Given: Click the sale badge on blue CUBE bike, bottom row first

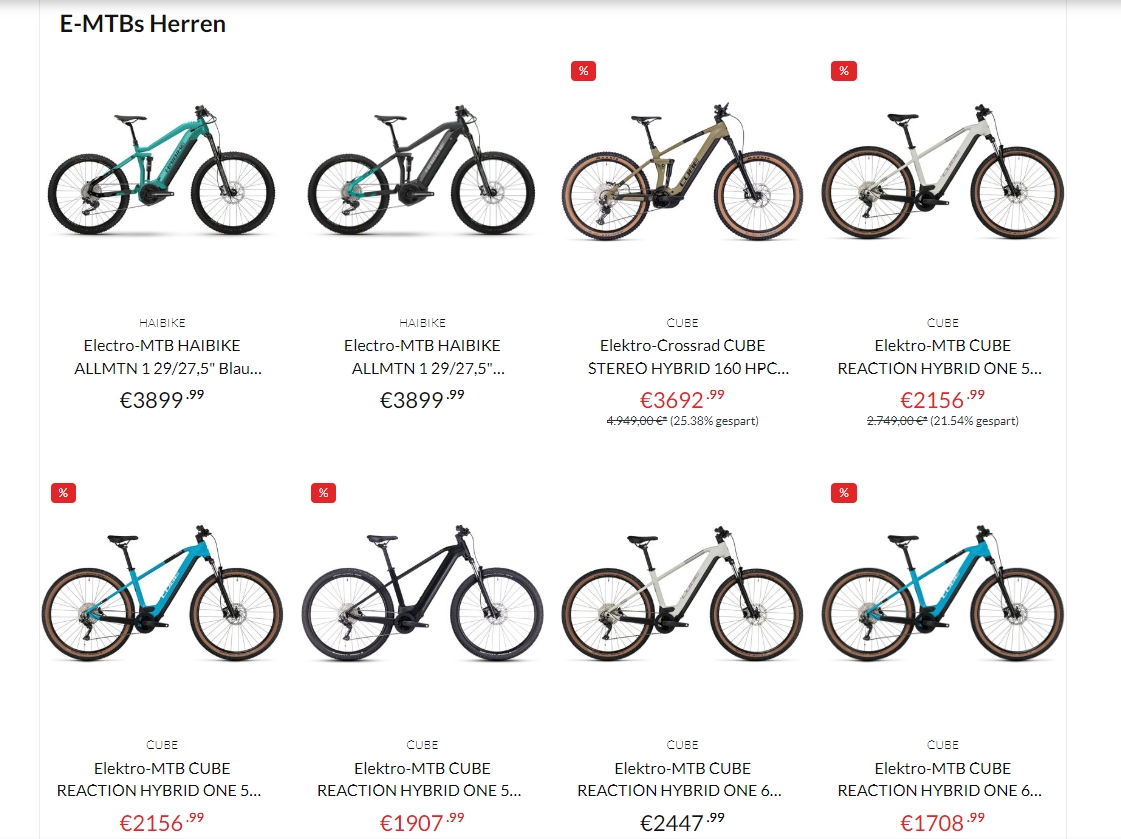Looking at the screenshot, I should coord(63,493).
